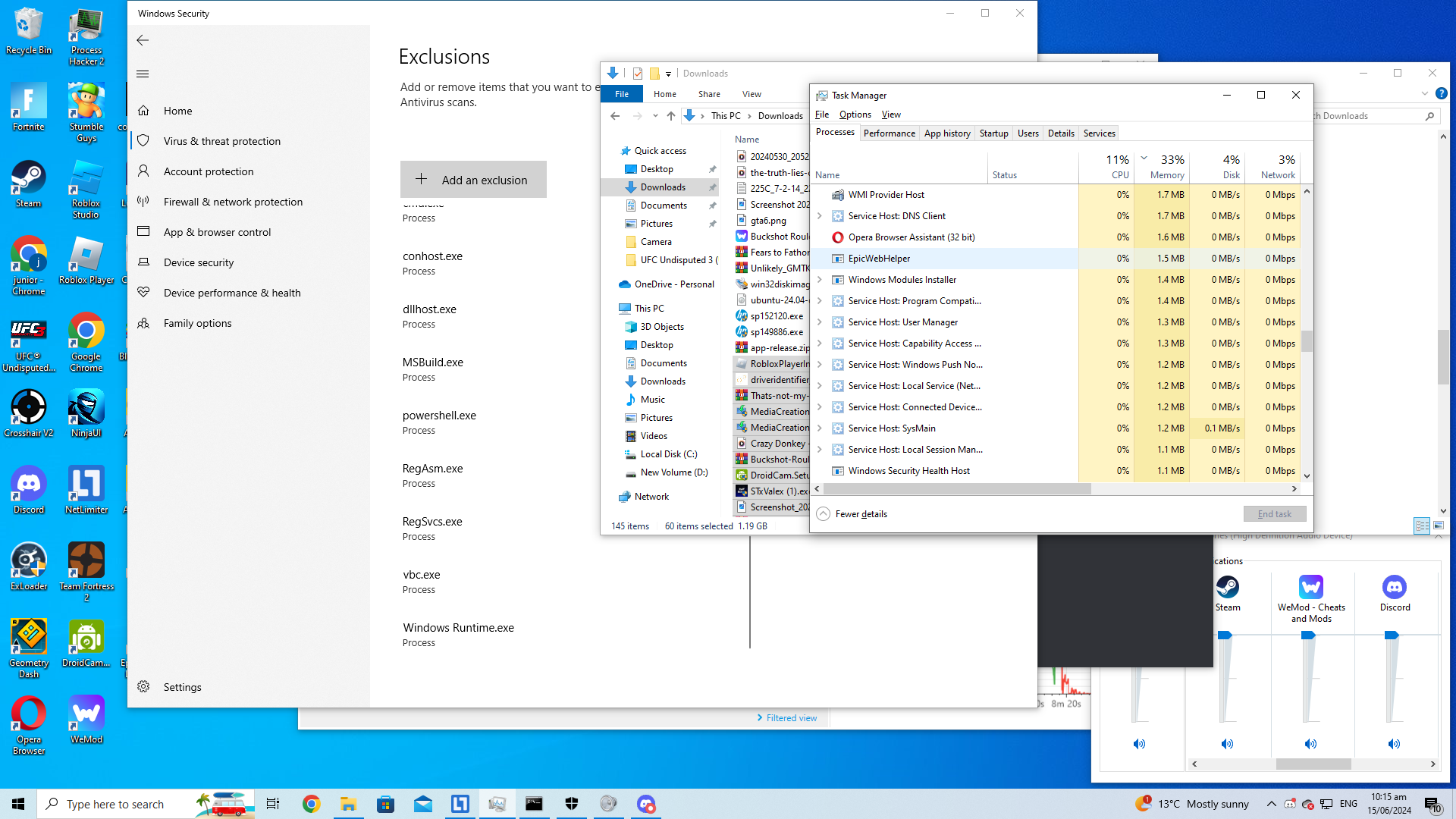Click the Type here to search box
This screenshot has height=819, width=1456.
coord(115,804)
